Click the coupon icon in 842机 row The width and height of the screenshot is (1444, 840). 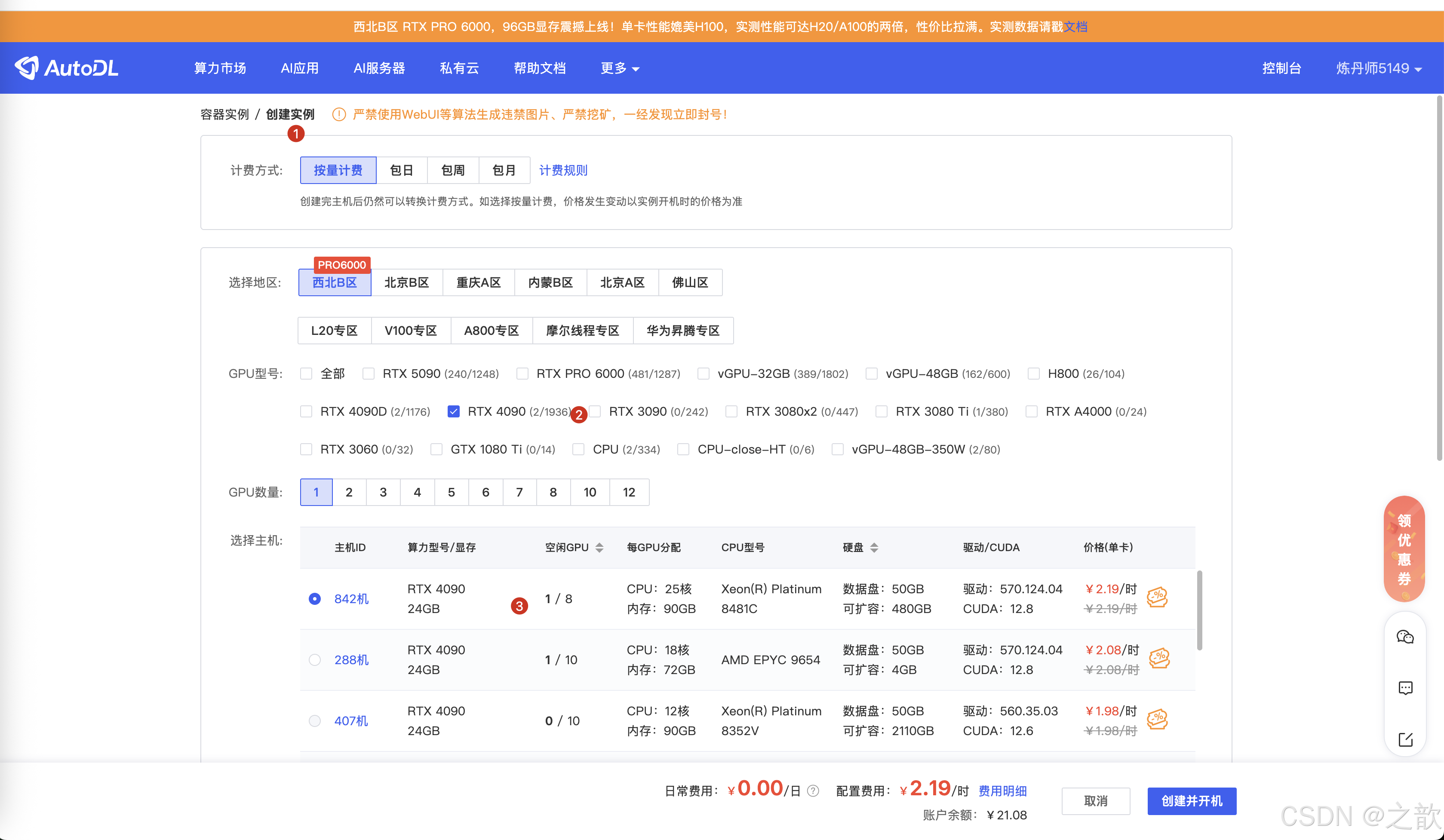(1157, 597)
